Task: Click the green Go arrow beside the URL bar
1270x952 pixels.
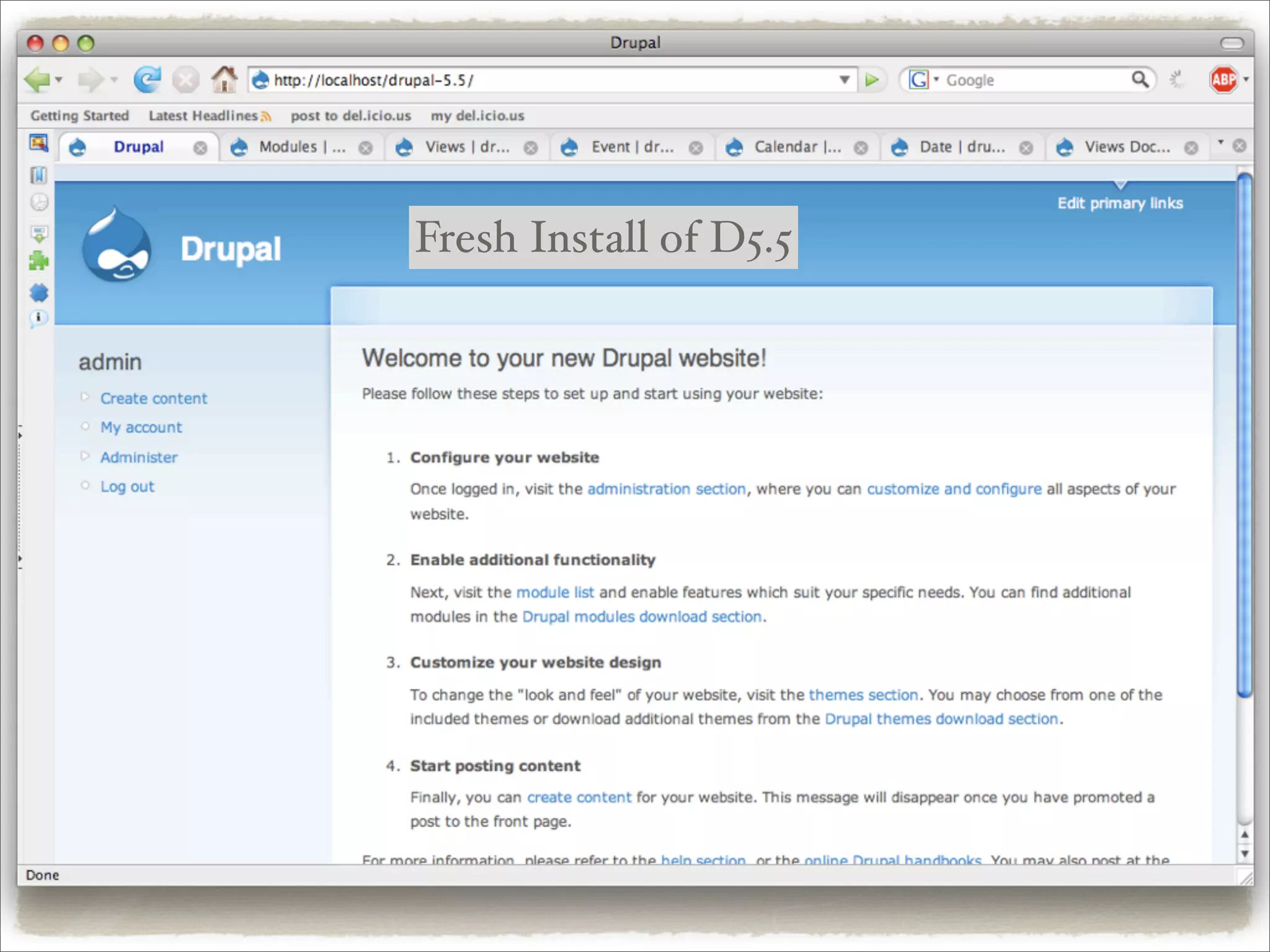Action: pyautogui.click(x=872, y=80)
